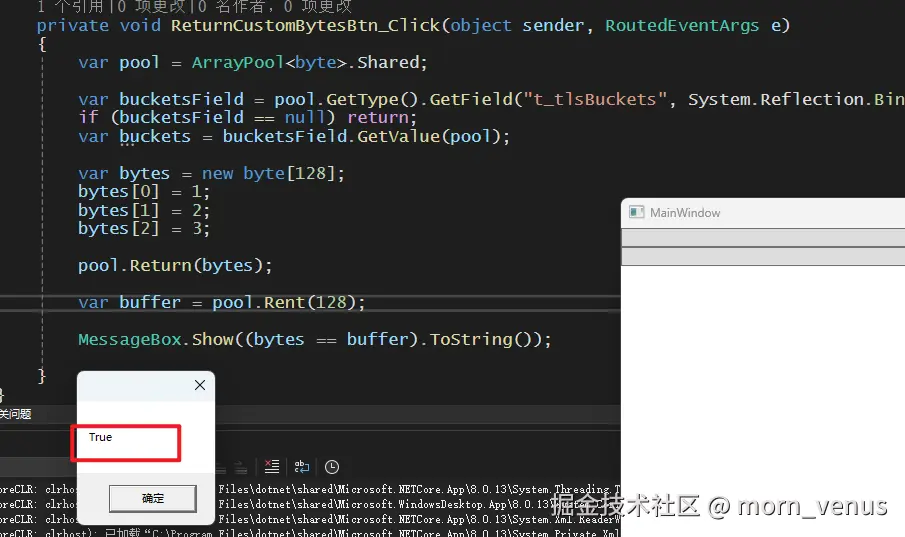Click the bytes[2] = 3 line
The width and height of the screenshot is (905, 537).
click(144, 229)
